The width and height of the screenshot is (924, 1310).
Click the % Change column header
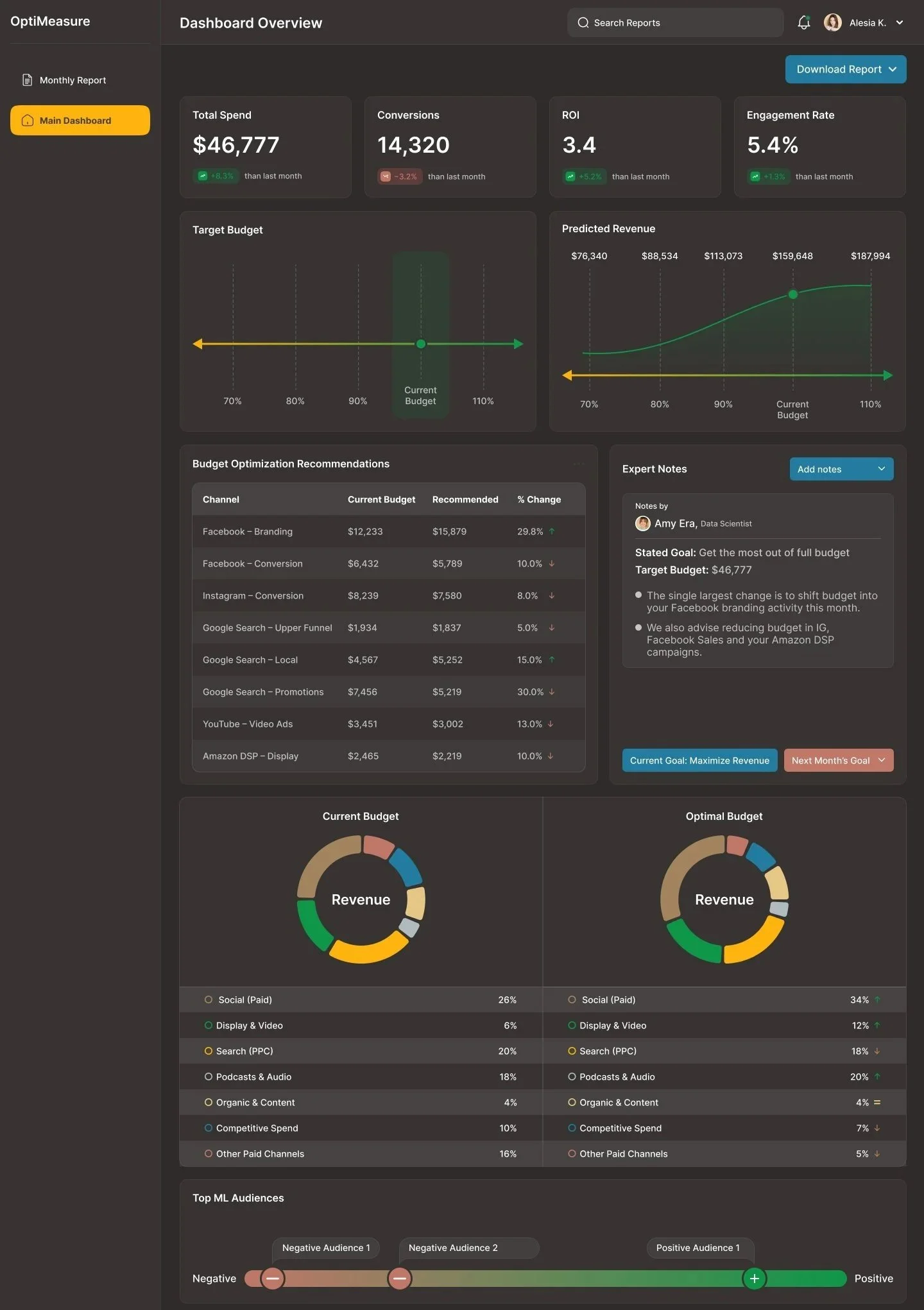[x=539, y=499]
